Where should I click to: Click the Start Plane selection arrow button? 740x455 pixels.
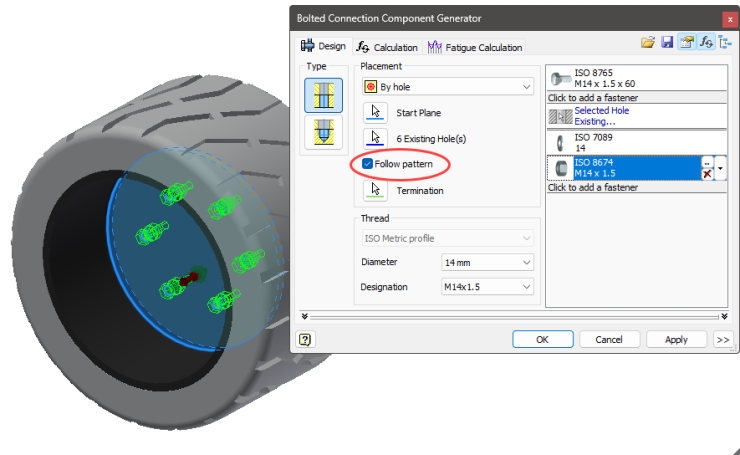tap(375, 113)
